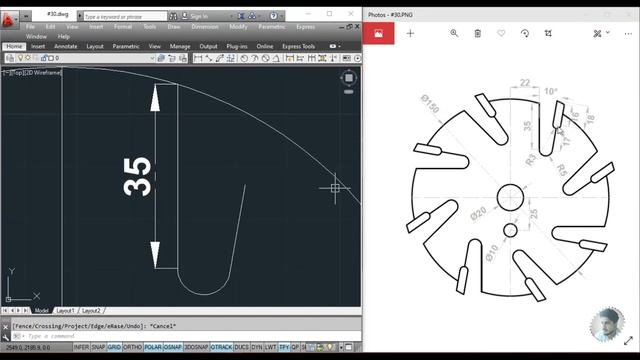Select the Angular dimension tool
640x360 pixels.
click(x=276, y=58)
